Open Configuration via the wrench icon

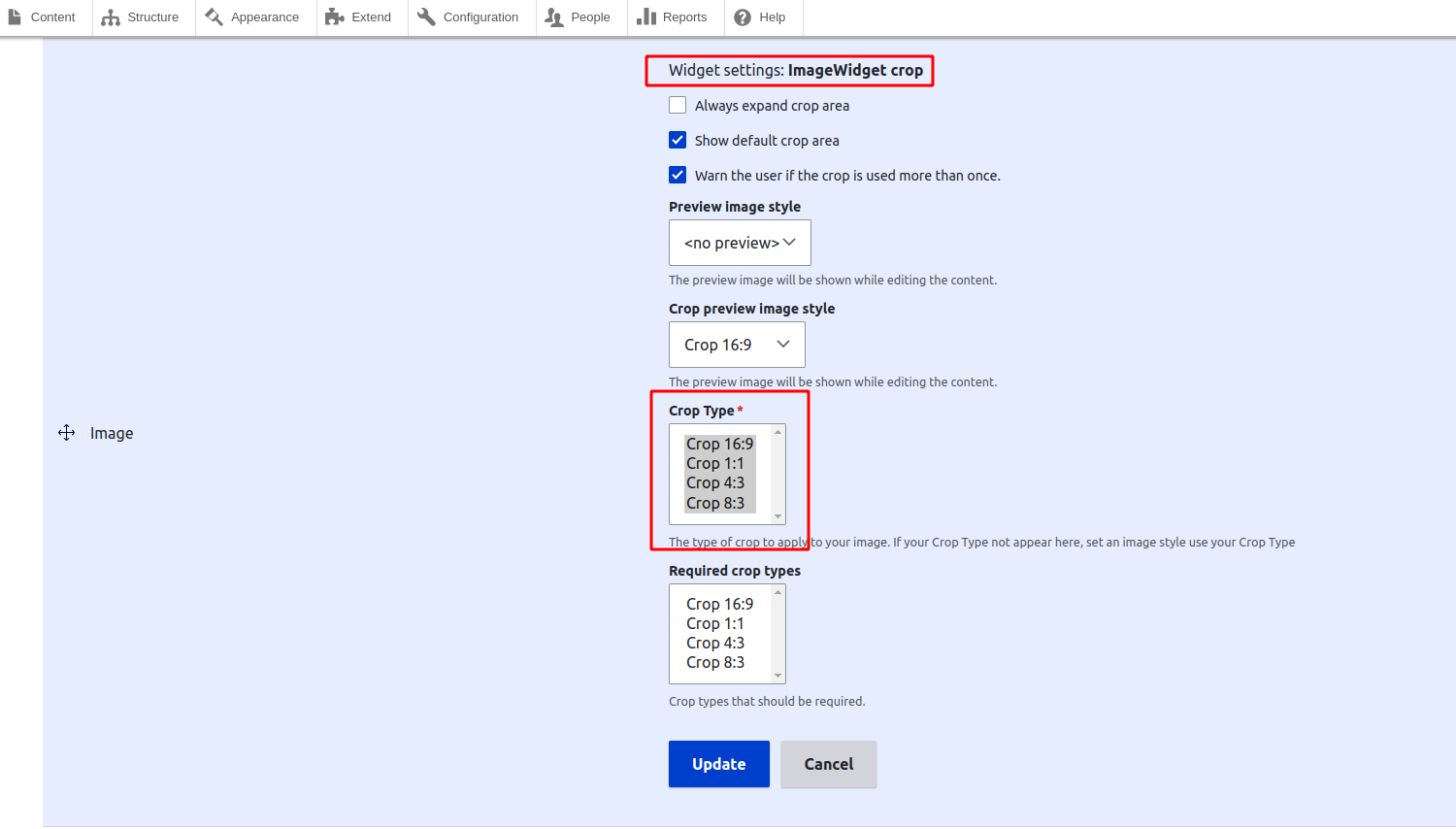click(427, 17)
